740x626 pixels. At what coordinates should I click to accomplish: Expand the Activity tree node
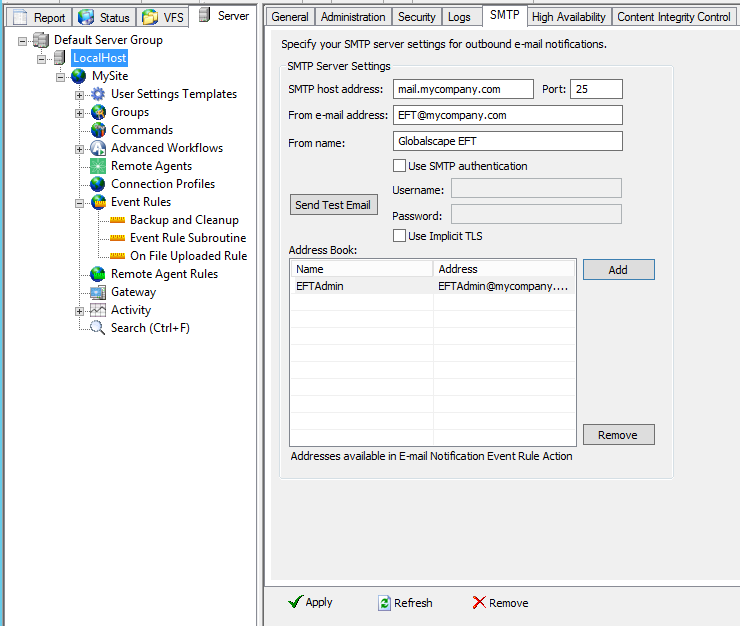point(79,312)
